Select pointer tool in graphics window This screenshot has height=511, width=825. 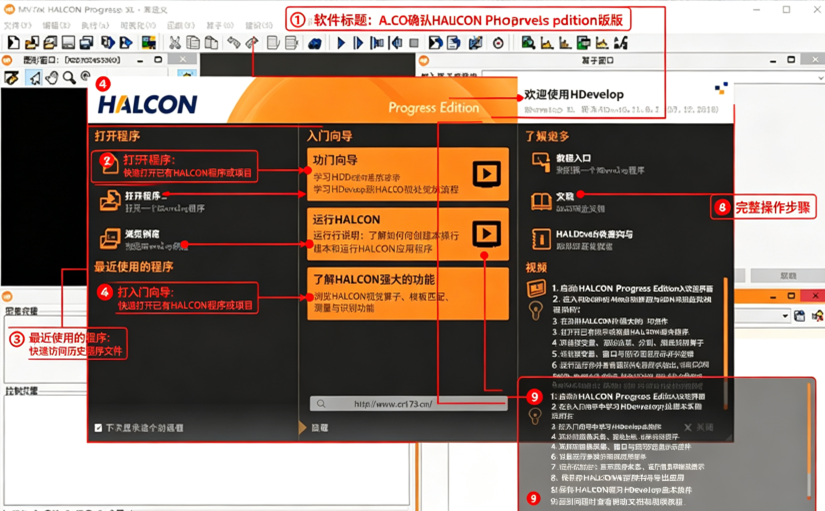click(x=35, y=78)
